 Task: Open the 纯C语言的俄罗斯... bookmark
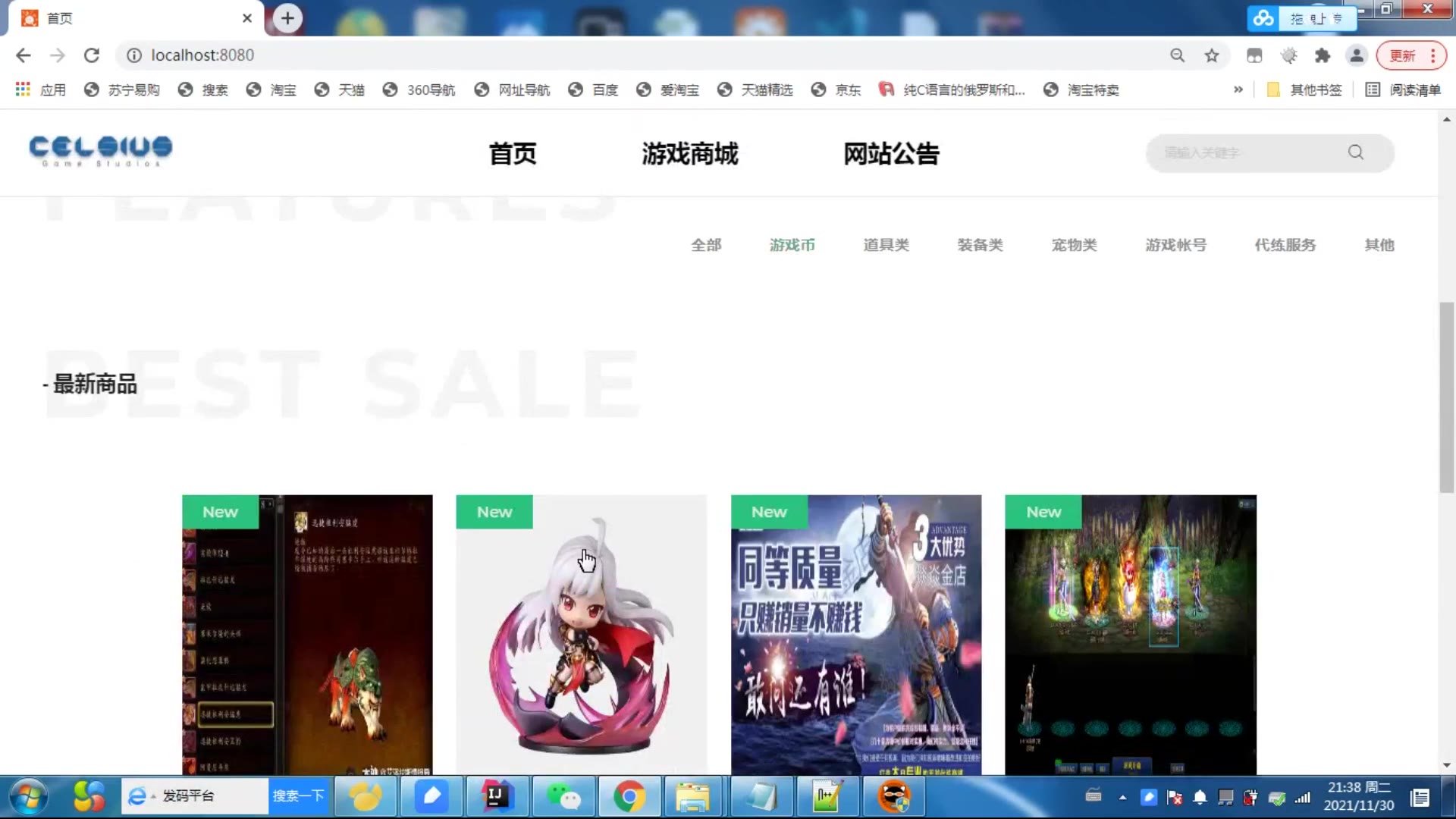pyautogui.click(x=952, y=89)
